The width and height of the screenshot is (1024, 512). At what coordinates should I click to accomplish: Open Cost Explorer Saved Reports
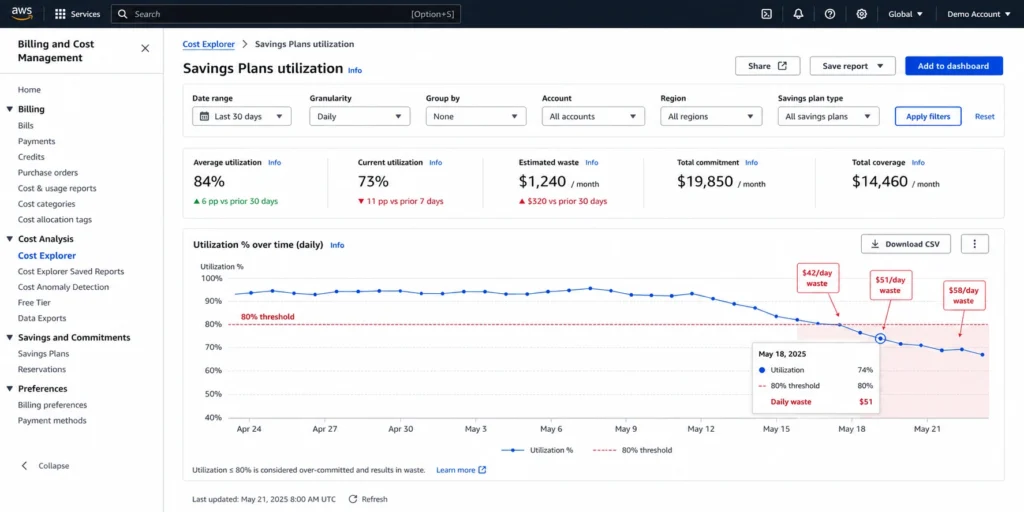pos(71,271)
